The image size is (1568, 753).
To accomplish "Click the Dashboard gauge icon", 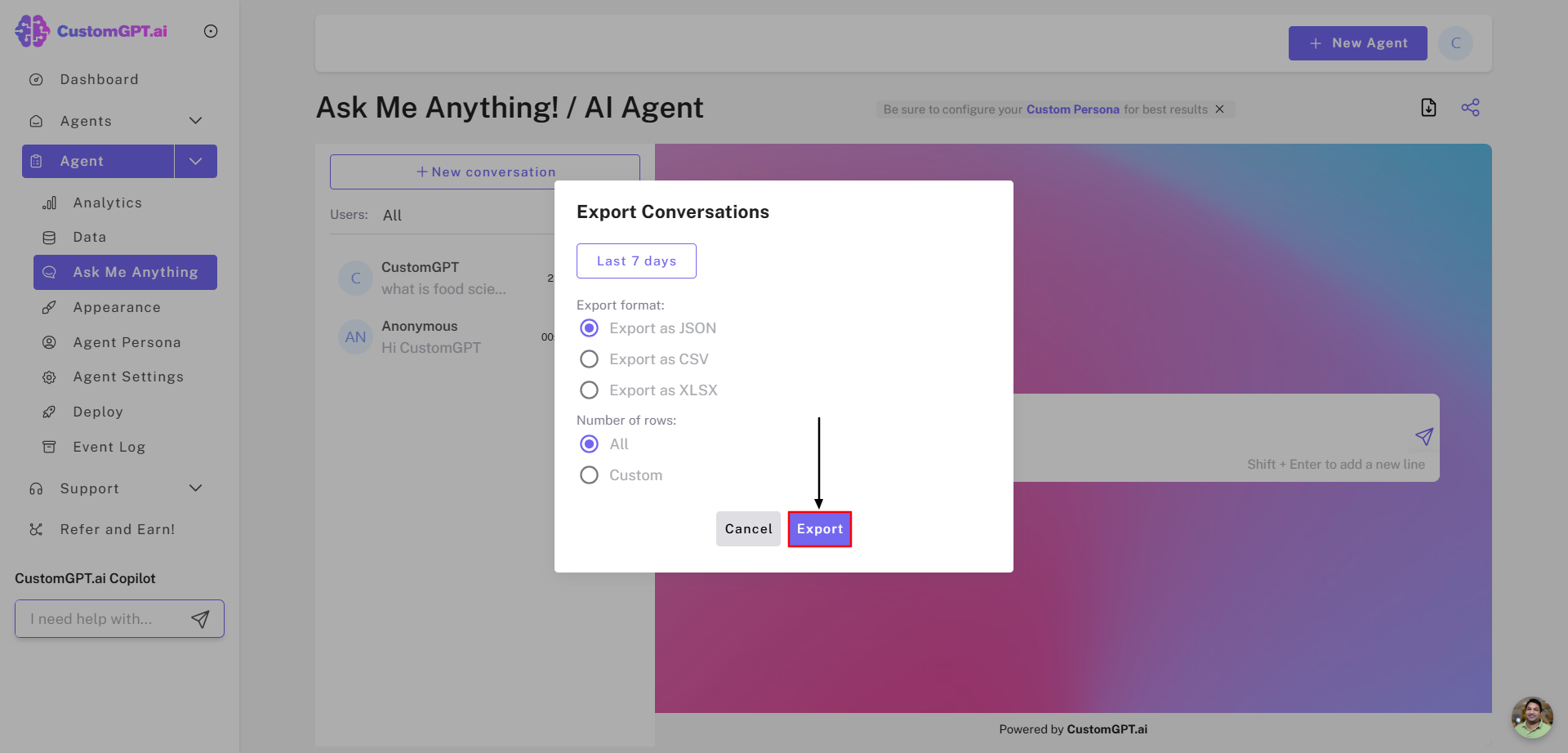I will [x=36, y=79].
